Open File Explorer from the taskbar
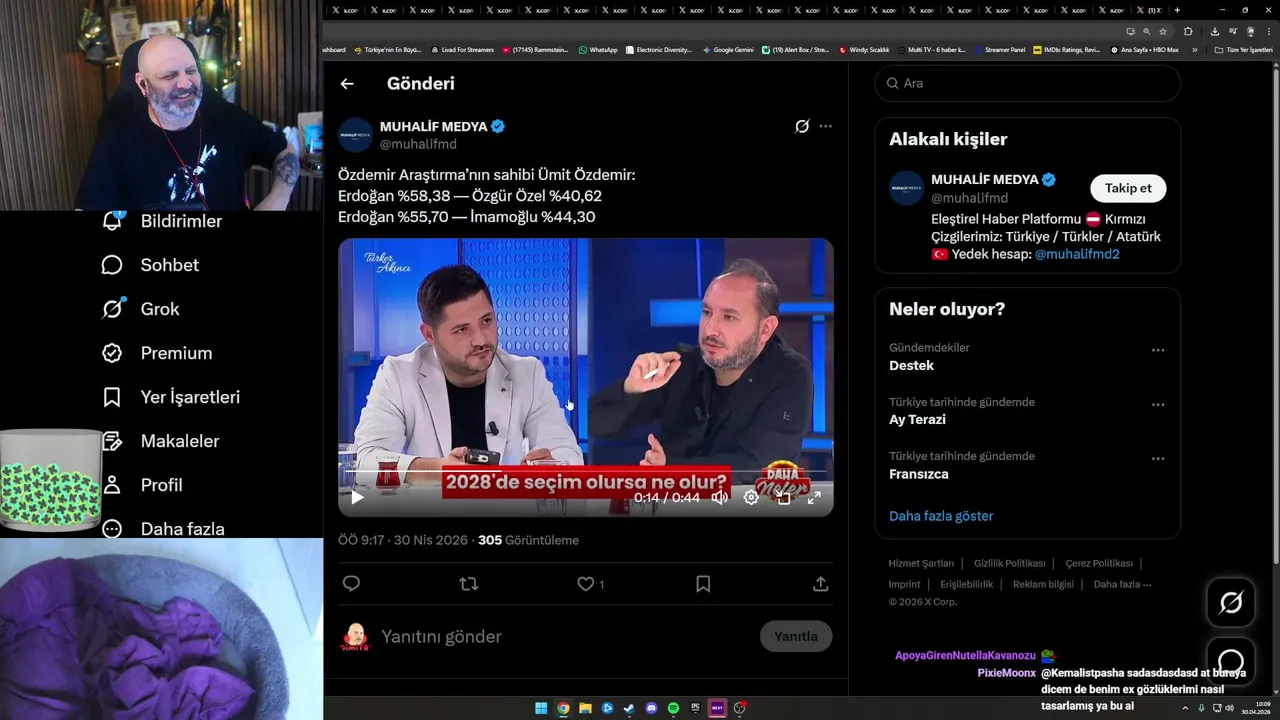1280x720 pixels. pyautogui.click(x=585, y=708)
